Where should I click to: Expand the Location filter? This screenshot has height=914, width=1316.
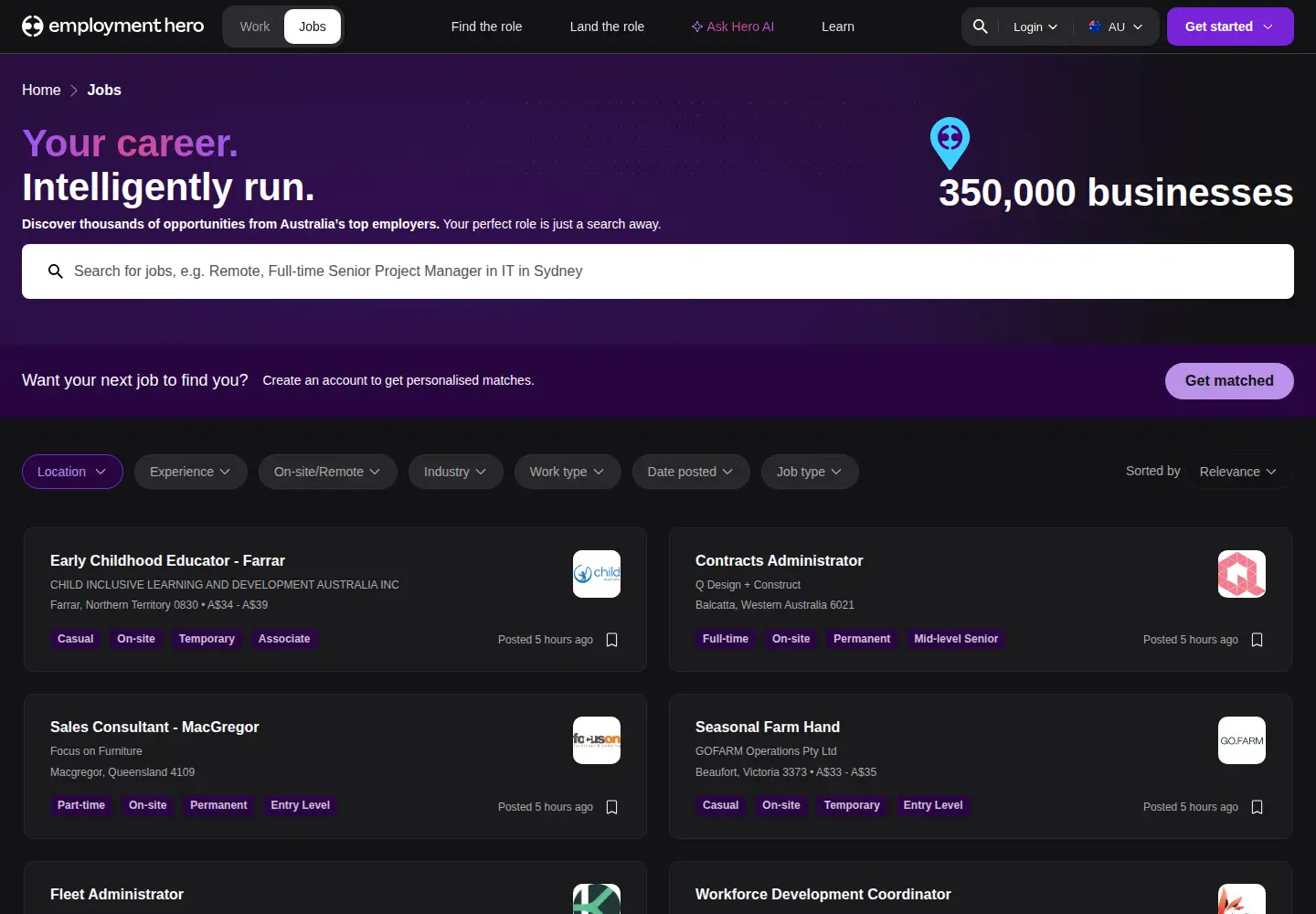pyautogui.click(x=72, y=472)
